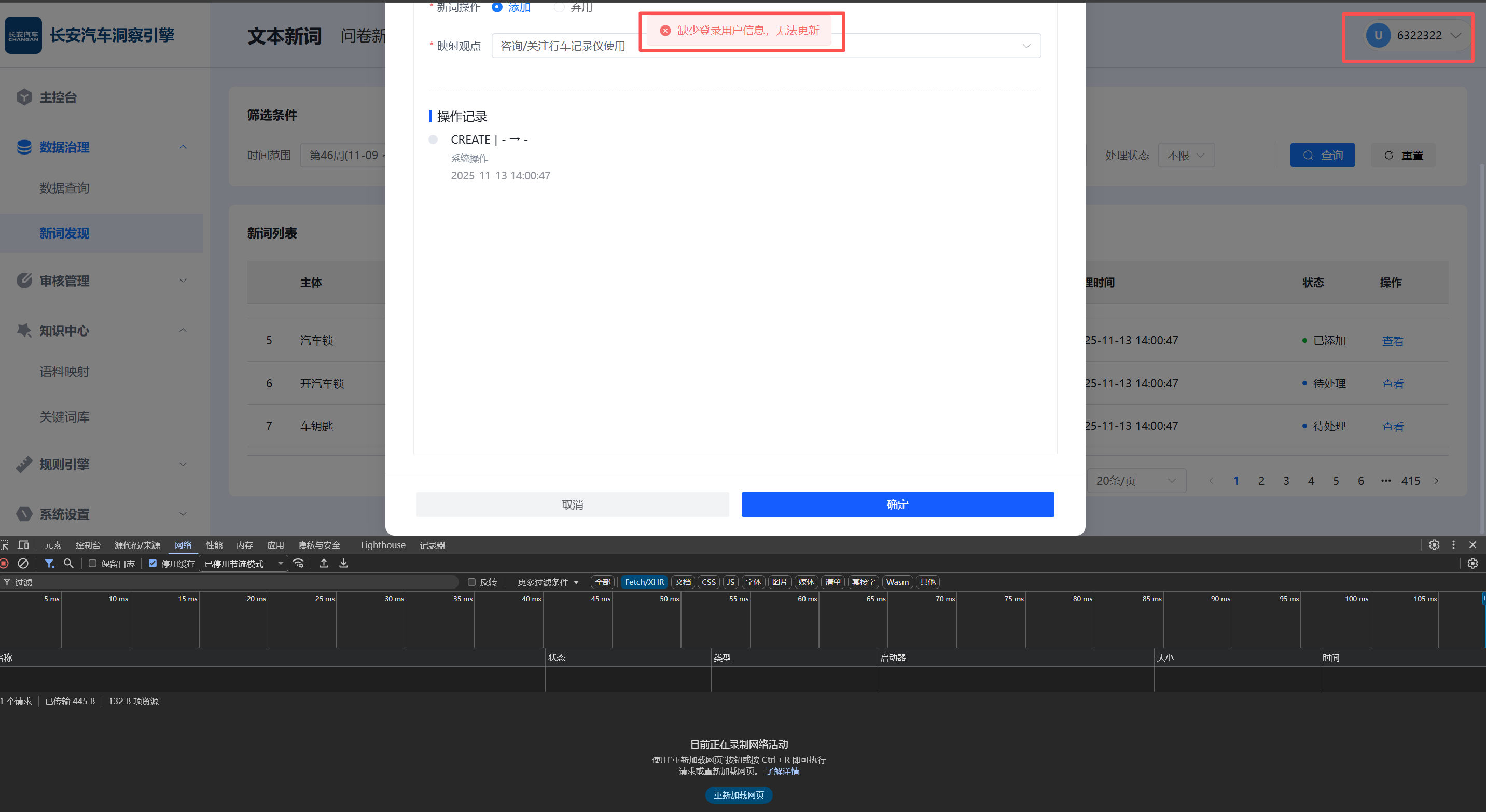Clear the network log icon
The image size is (1486, 812).
(x=23, y=564)
